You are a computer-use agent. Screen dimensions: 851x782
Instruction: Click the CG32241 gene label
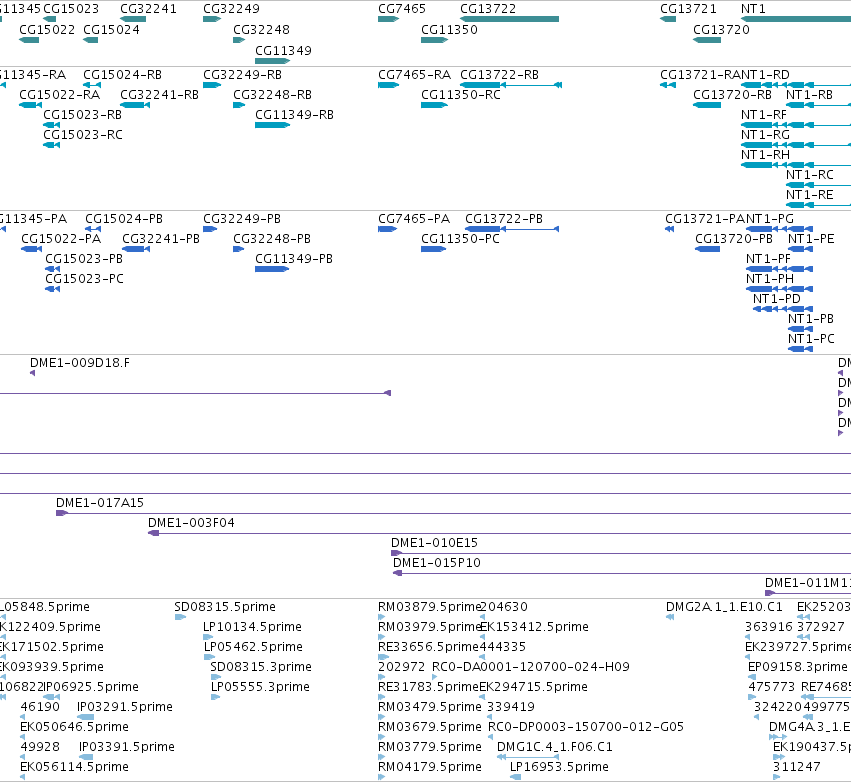pyautogui.click(x=148, y=9)
